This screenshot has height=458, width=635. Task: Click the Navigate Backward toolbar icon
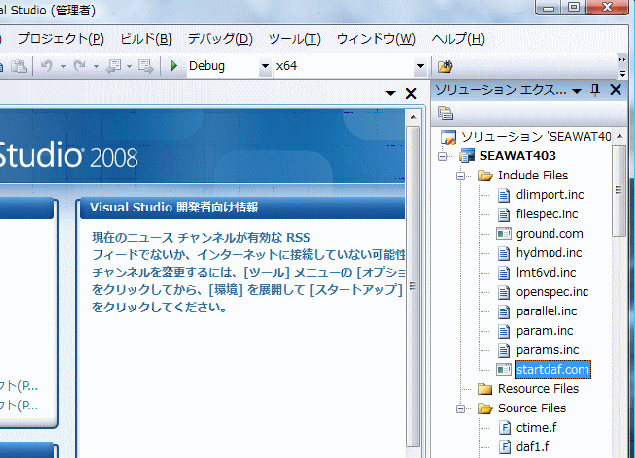[x=112, y=66]
